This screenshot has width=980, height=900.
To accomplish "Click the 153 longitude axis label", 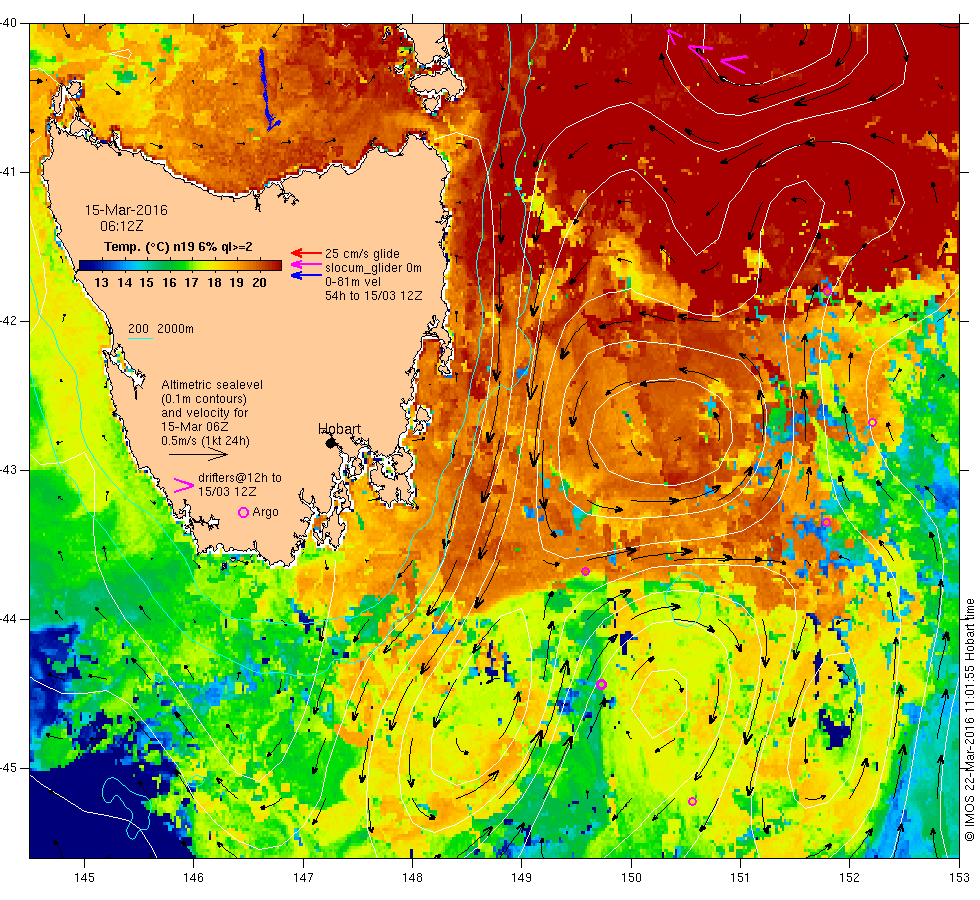I will pyautogui.click(x=959, y=878).
